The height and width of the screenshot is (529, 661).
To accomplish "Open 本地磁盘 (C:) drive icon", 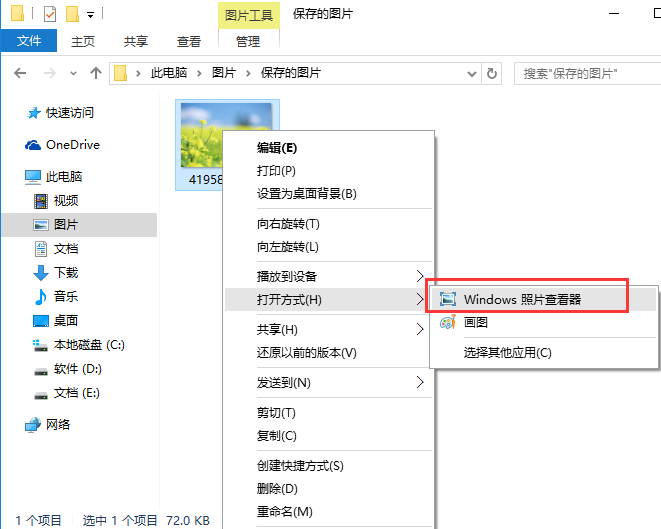I will click(x=40, y=345).
